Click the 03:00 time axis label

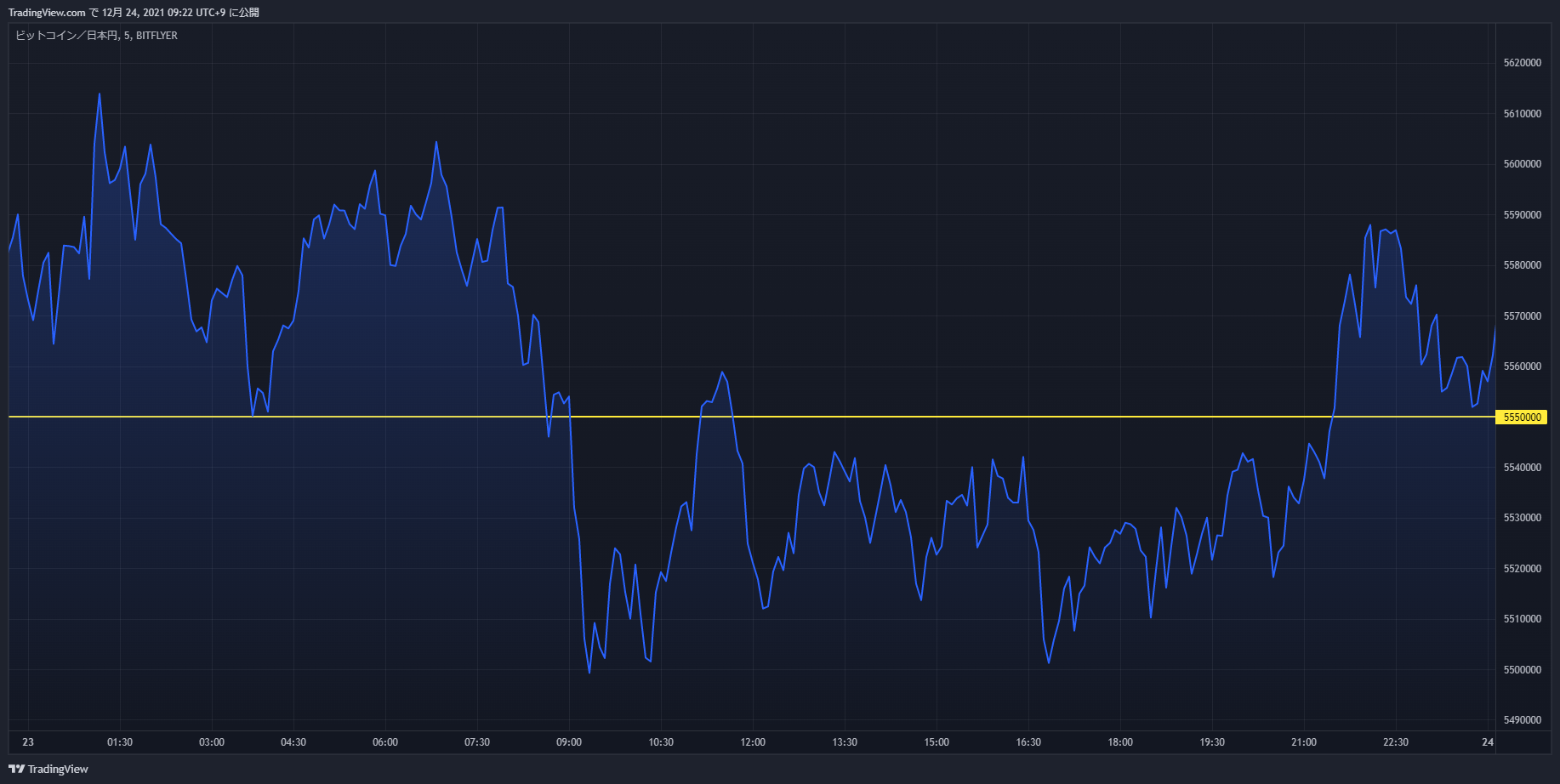point(212,742)
